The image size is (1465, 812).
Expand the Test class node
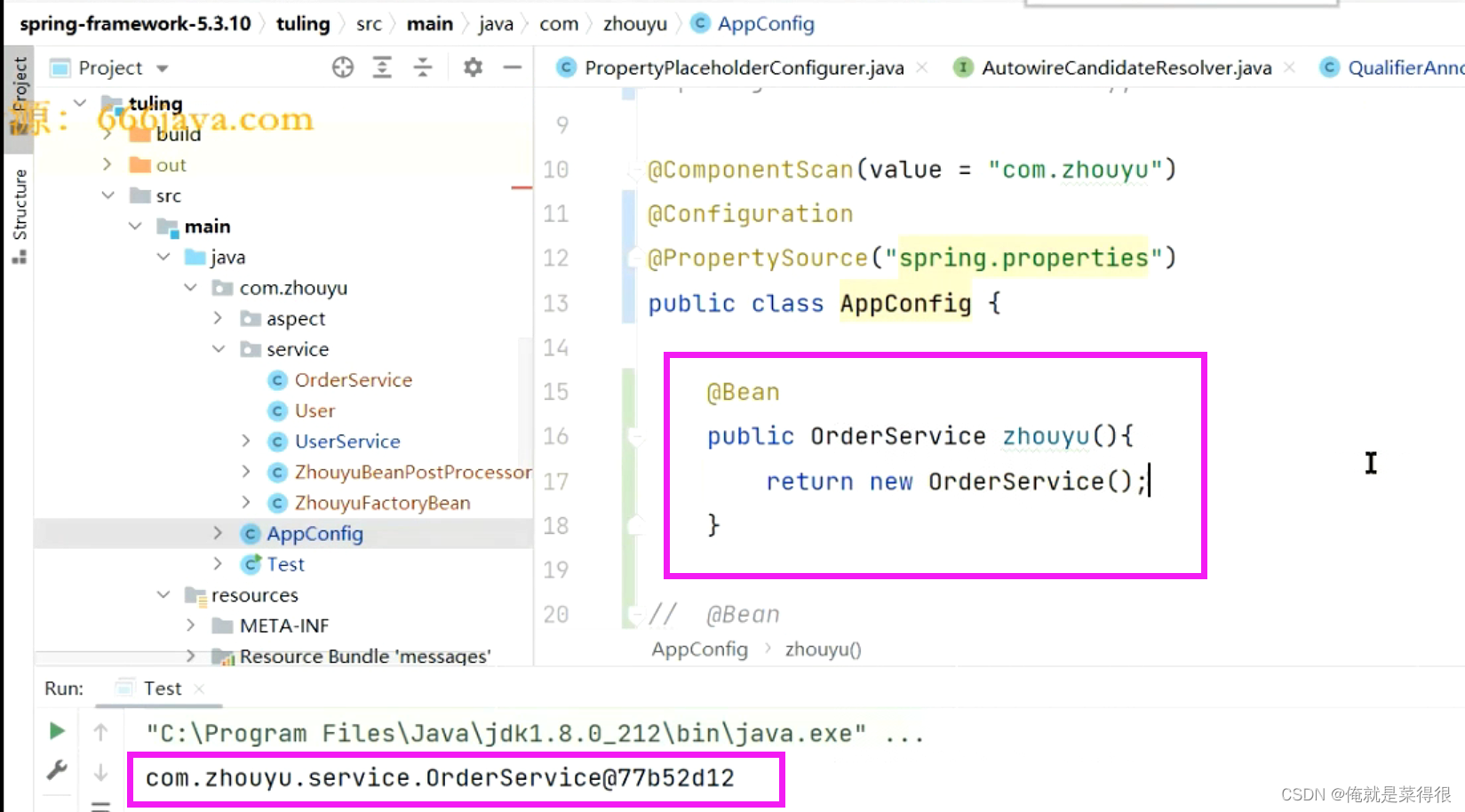(218, 563)
